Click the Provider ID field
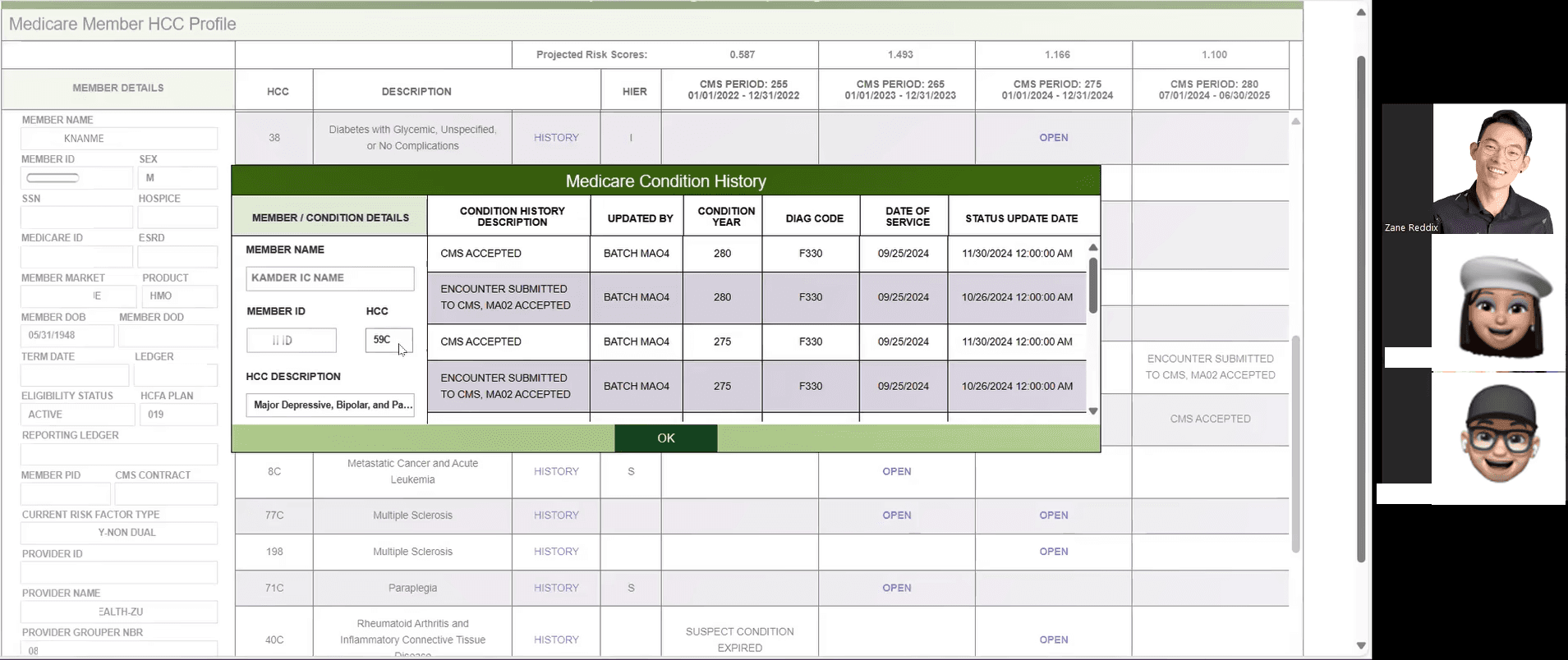The width and height of the screenshot is (1568, 660). point(119,572)
